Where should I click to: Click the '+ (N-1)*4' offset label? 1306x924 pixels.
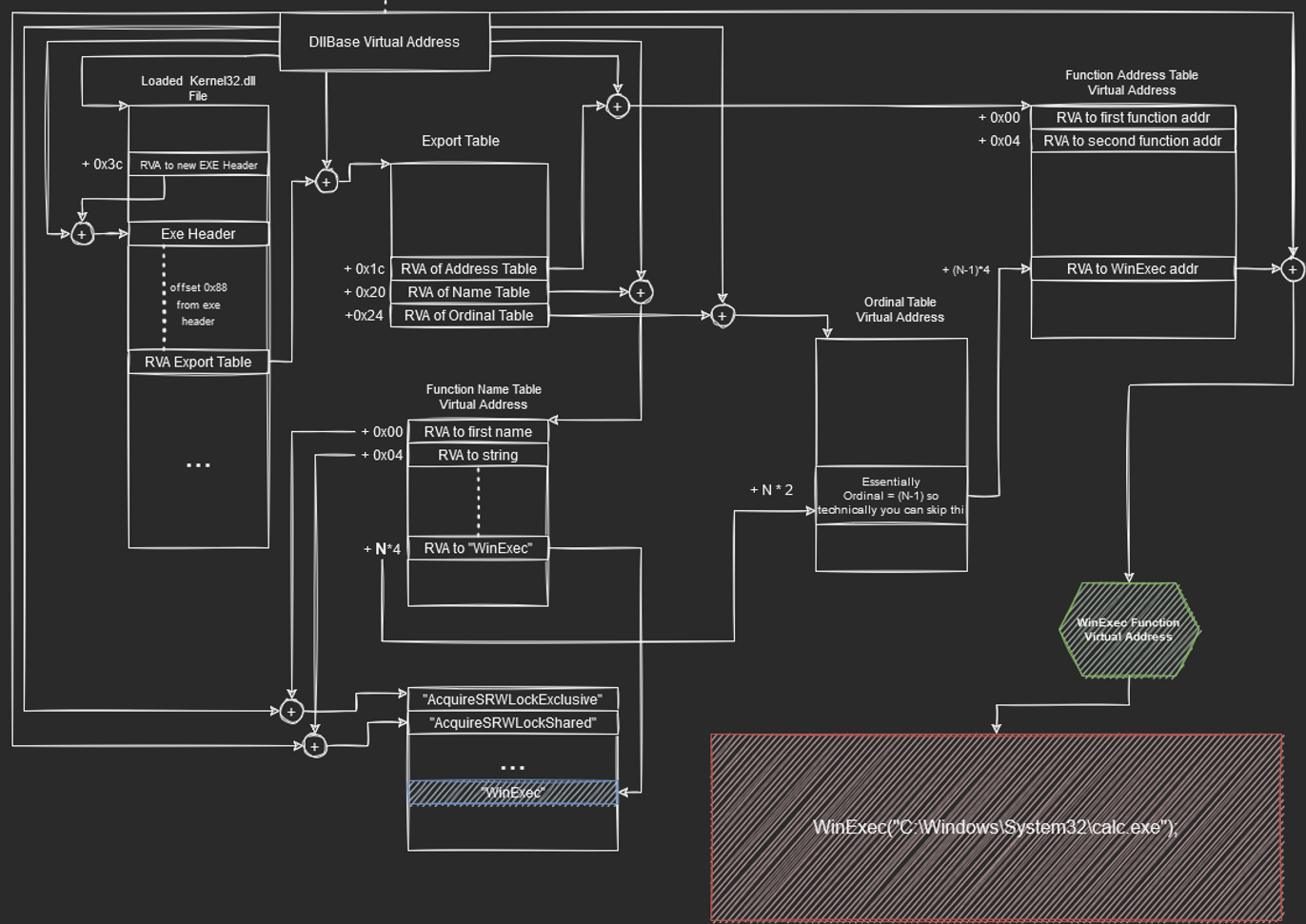coord(966,270)
